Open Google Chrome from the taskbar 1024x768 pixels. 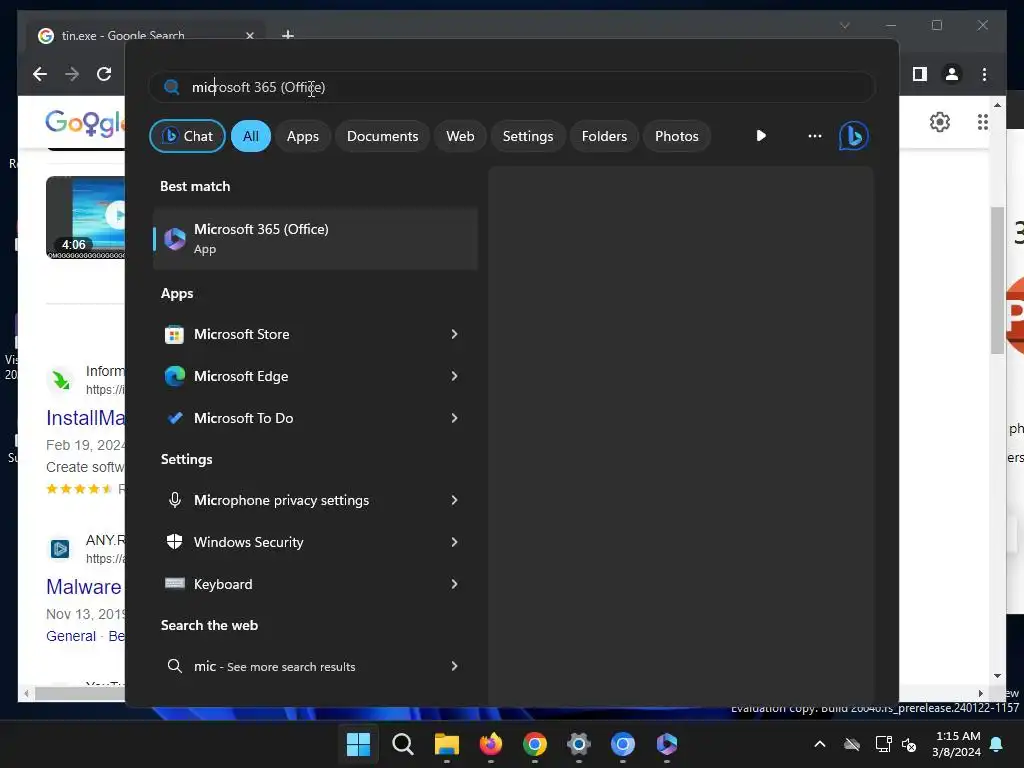pyautogui.click(x=534, y=744)
